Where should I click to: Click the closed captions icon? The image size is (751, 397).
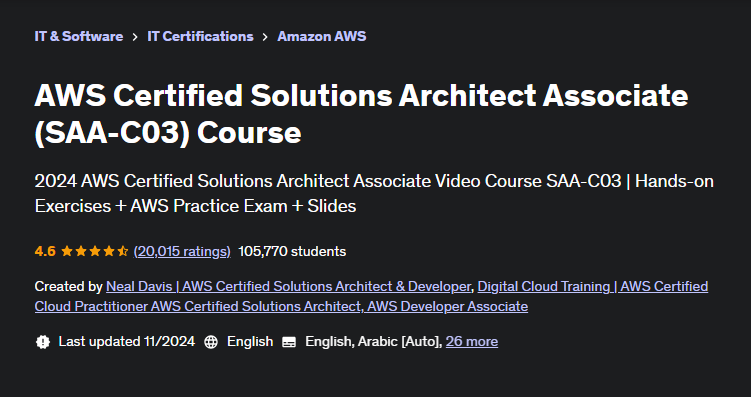point(289,342)
